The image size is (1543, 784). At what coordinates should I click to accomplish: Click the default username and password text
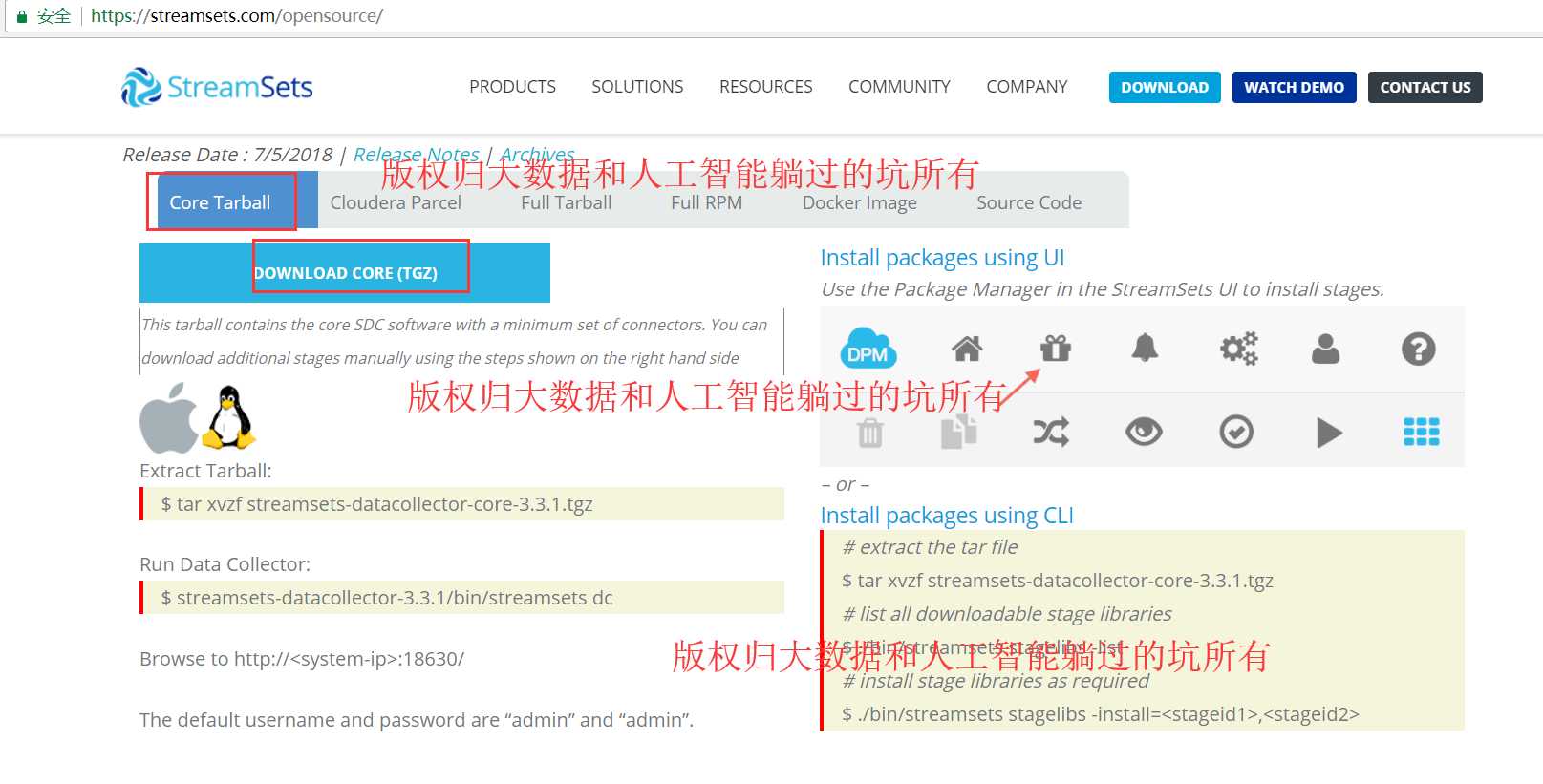coord(417,720)
